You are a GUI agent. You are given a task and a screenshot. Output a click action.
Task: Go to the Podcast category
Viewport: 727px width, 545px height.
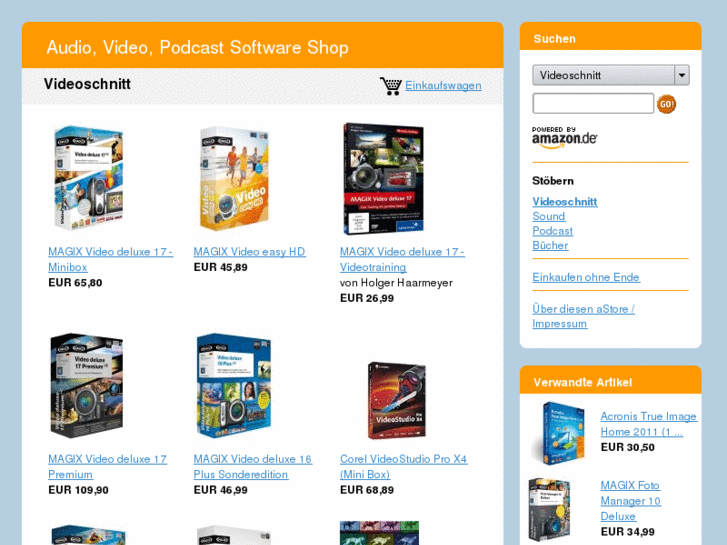coord(552,231)
